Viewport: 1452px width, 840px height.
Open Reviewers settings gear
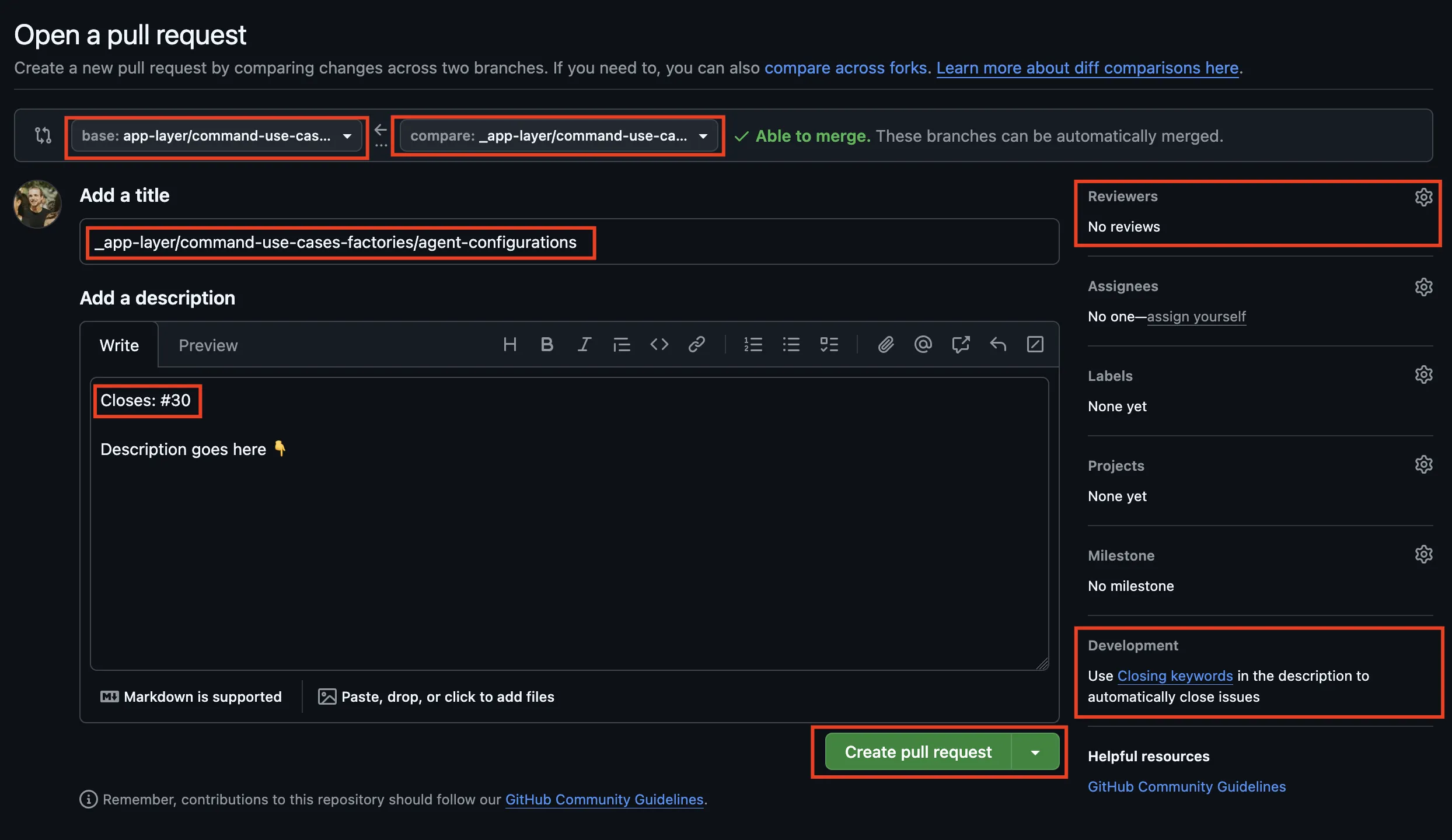pyautogui.click(x=1424, y=197)
